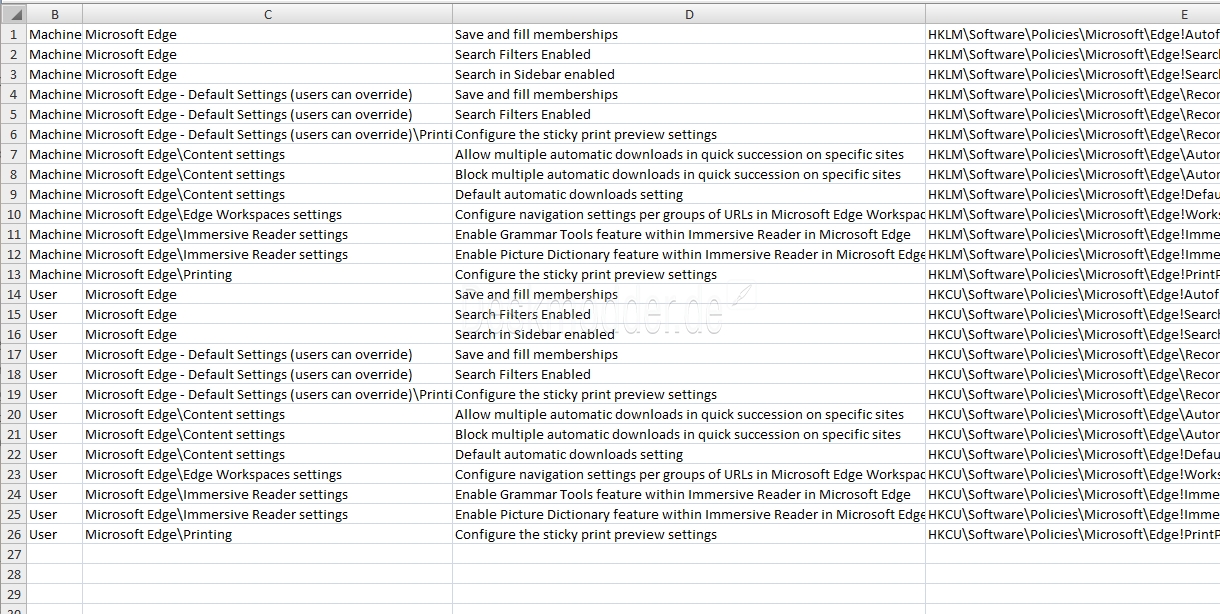Select row 23 "Microsoft Edge\Edge Workspaces settings" cell

tap(267, 474)
